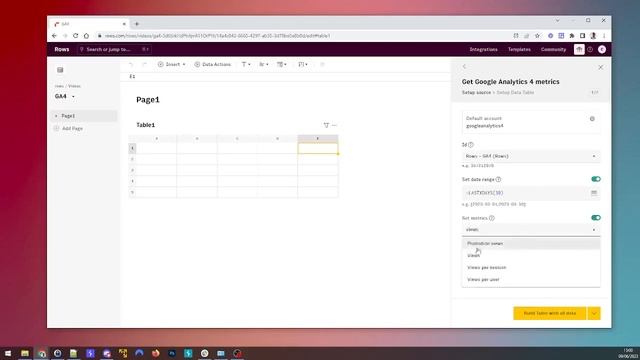
Task: Click the Page1 heading
Action: tap(148, 100)
